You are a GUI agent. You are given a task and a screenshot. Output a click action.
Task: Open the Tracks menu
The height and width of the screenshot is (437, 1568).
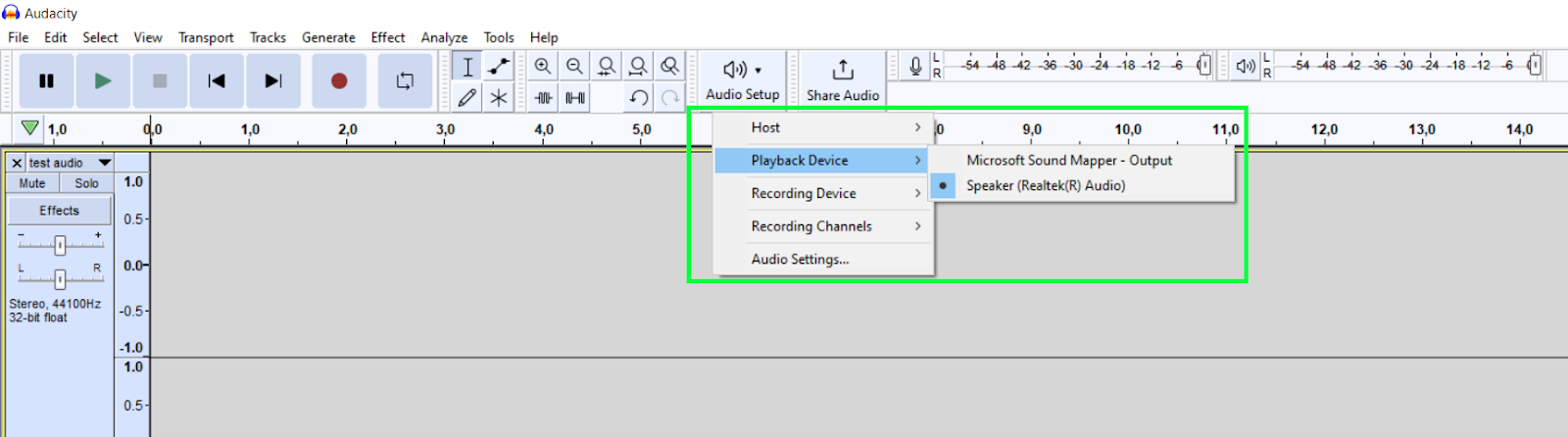pos(268,37)
